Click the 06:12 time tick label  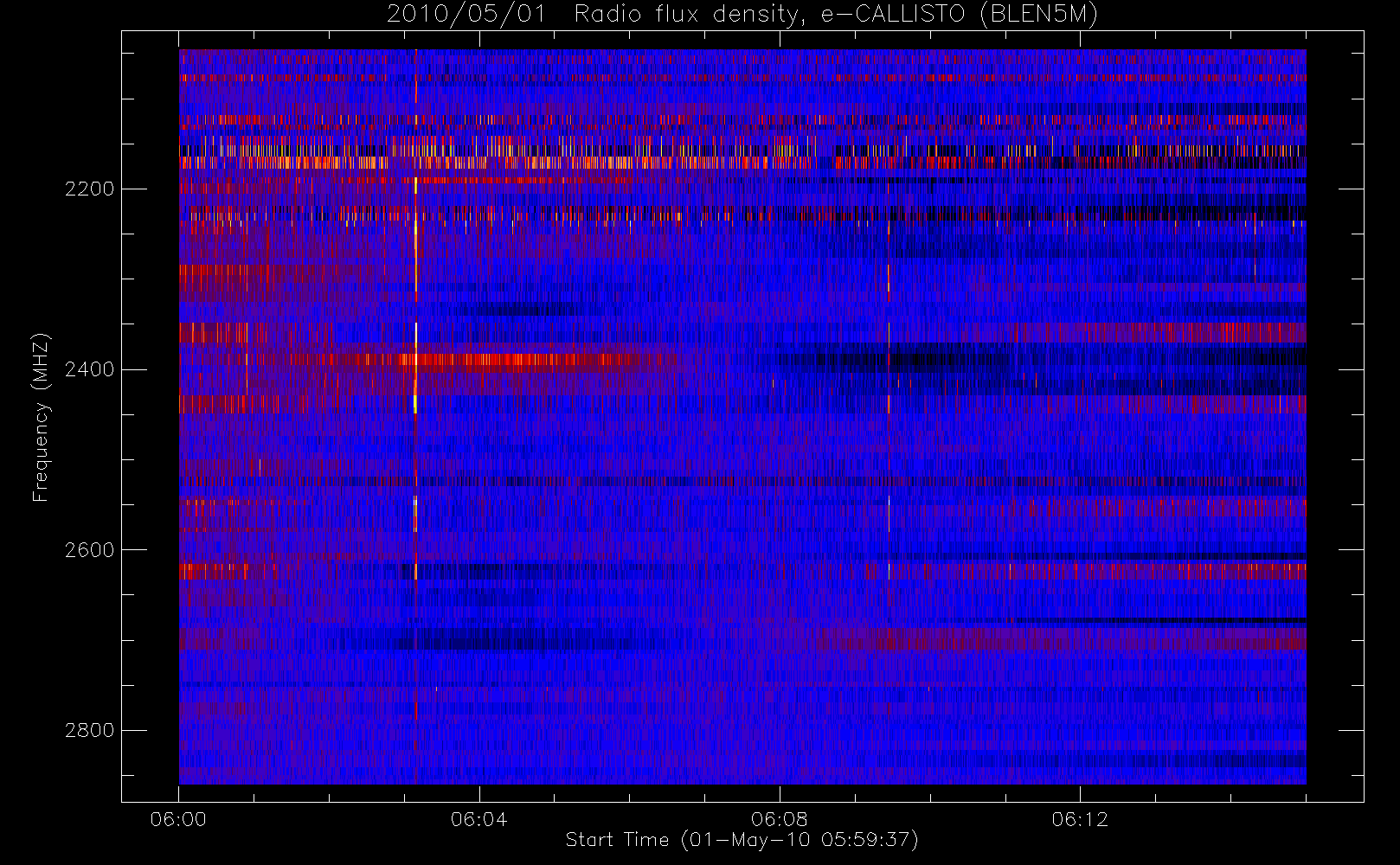[x=1079, y=819]
